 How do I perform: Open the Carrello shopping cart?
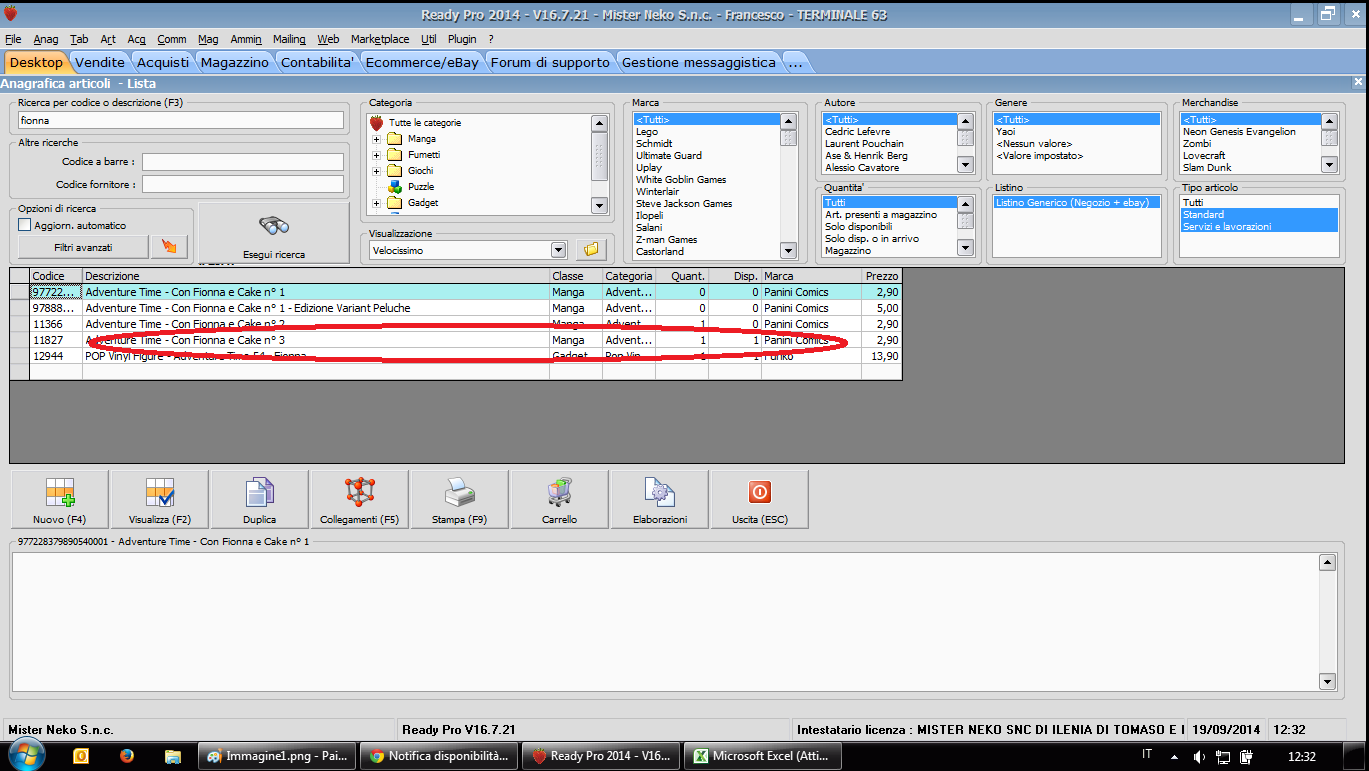pyautogui.click(x=560, y=499)
